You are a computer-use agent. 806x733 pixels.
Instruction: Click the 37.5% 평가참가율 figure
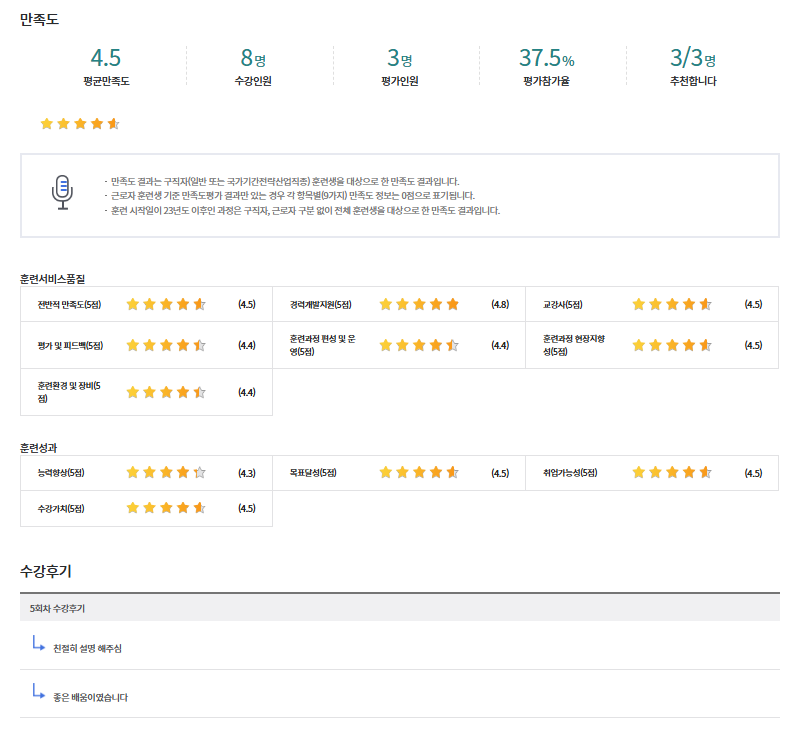click(546, 59)
